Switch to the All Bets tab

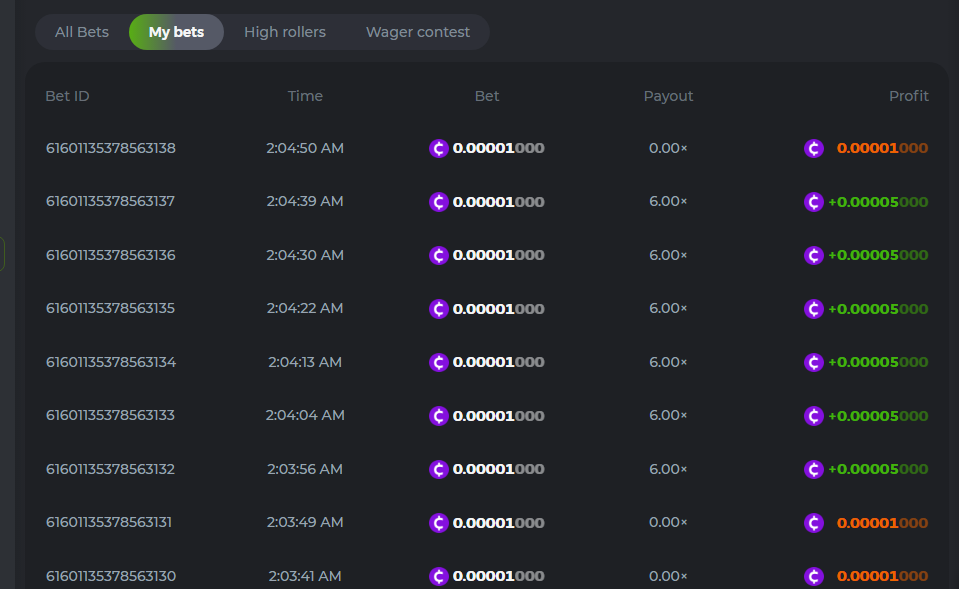click(x=82, y=32)
